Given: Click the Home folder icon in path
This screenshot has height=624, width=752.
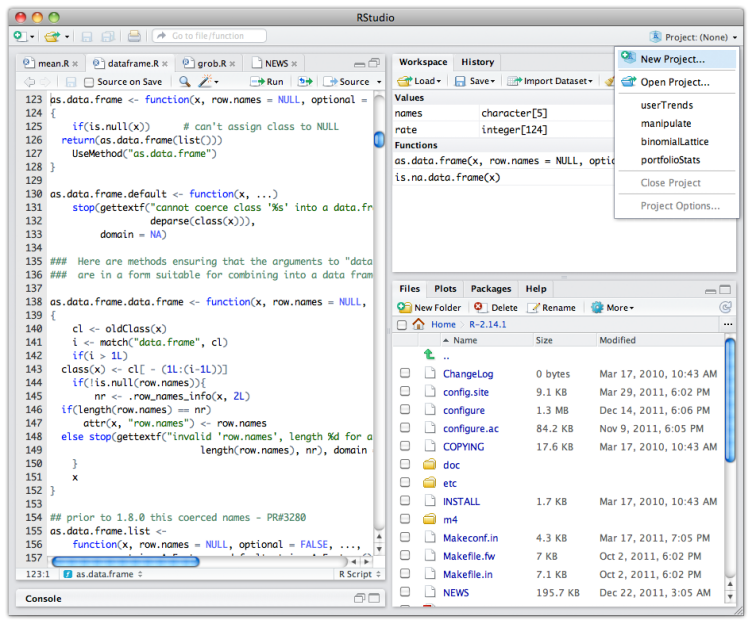Looking at the screenshot, I should (418, 324).
